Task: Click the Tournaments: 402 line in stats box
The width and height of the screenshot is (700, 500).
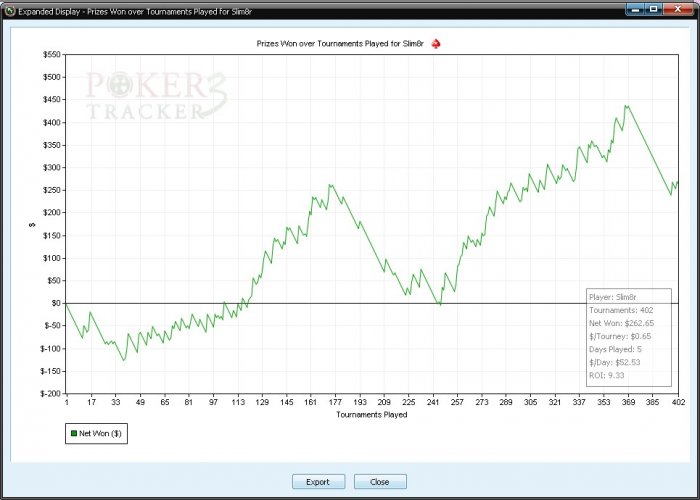Action: pos(621,310)
